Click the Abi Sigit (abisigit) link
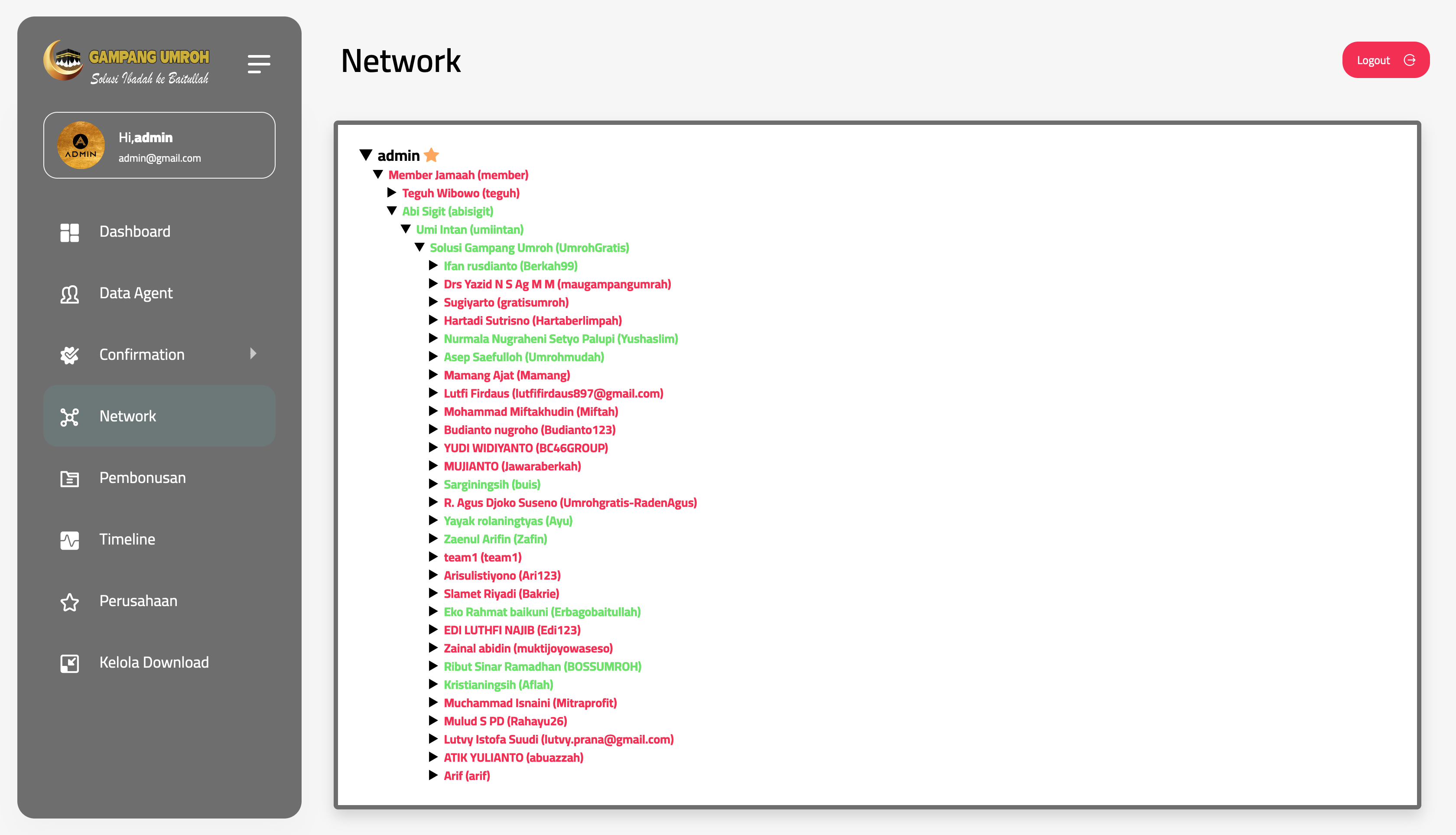The image size is (1456, 835). coord(448,212)
